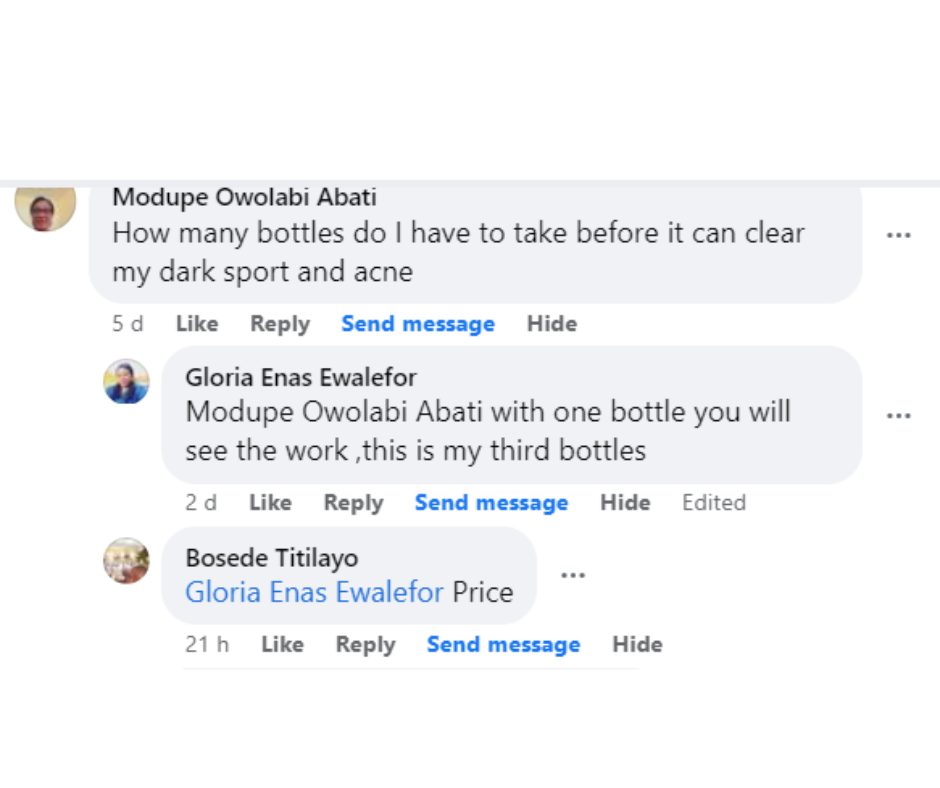This screenshot has height=788, width=940.
Task: Send message to Modupe Owolabi Abati
Action: 418,324
